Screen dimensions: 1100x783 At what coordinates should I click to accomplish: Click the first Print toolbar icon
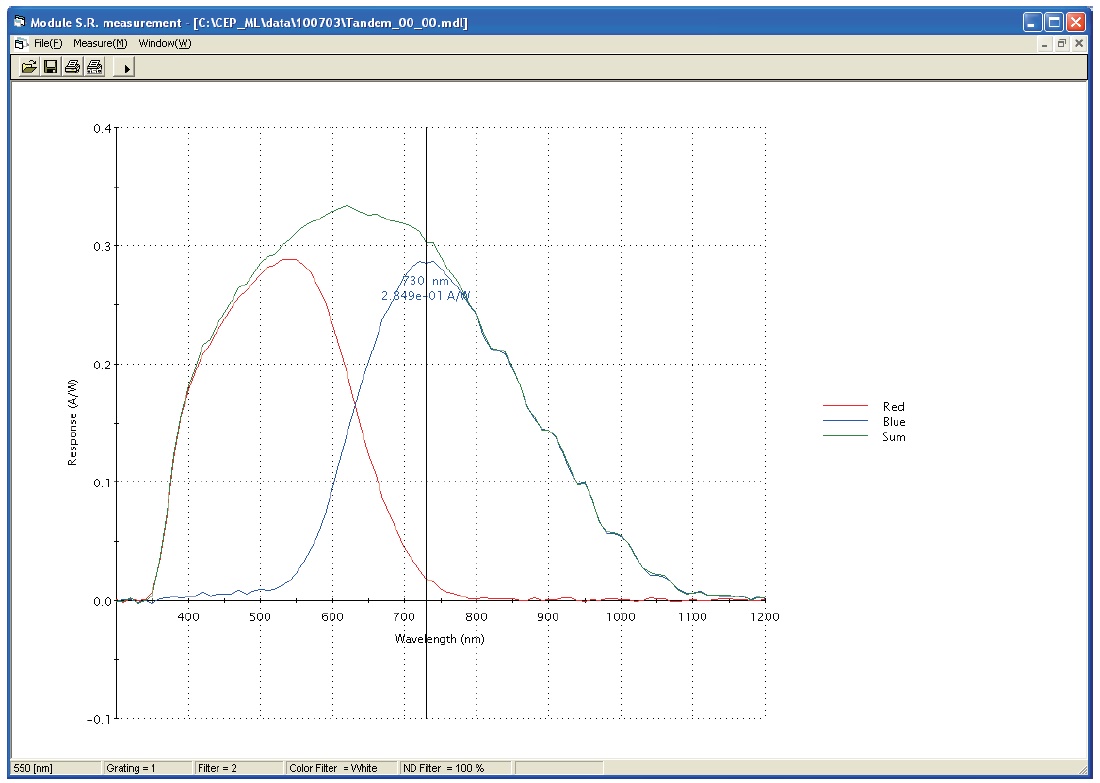[x=72, y=67]
